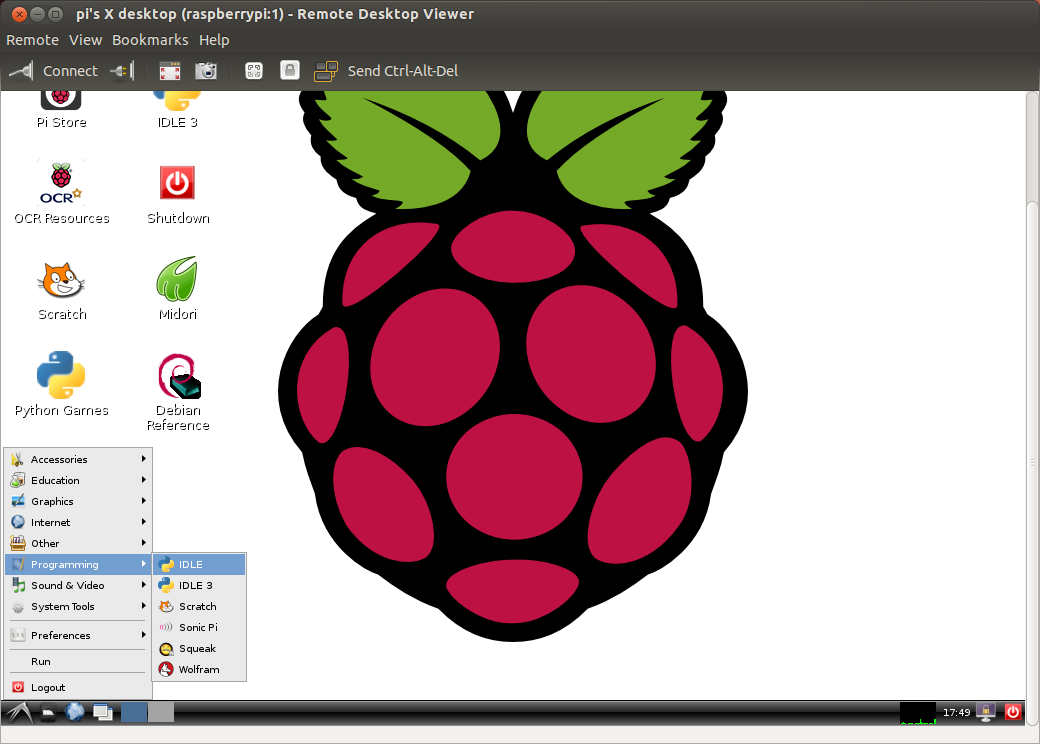Take a screenshot with the camera icon
Viewport: 1040px width, 744px height.
[x=206, y=71]
